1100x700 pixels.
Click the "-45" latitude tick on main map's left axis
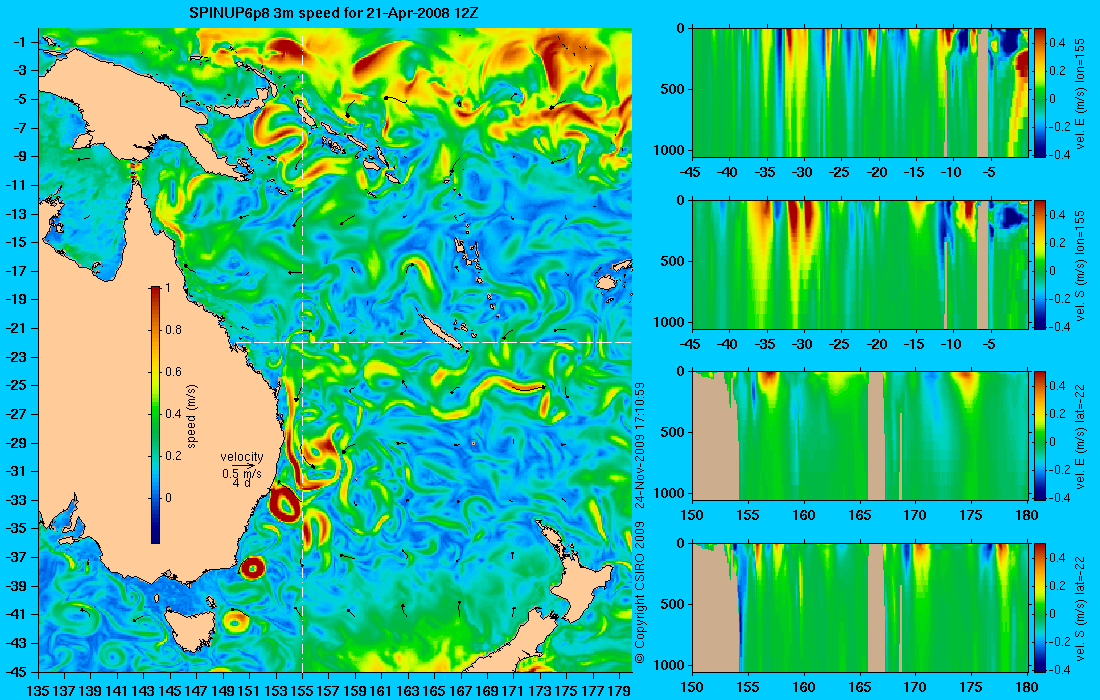click(15, 671)
